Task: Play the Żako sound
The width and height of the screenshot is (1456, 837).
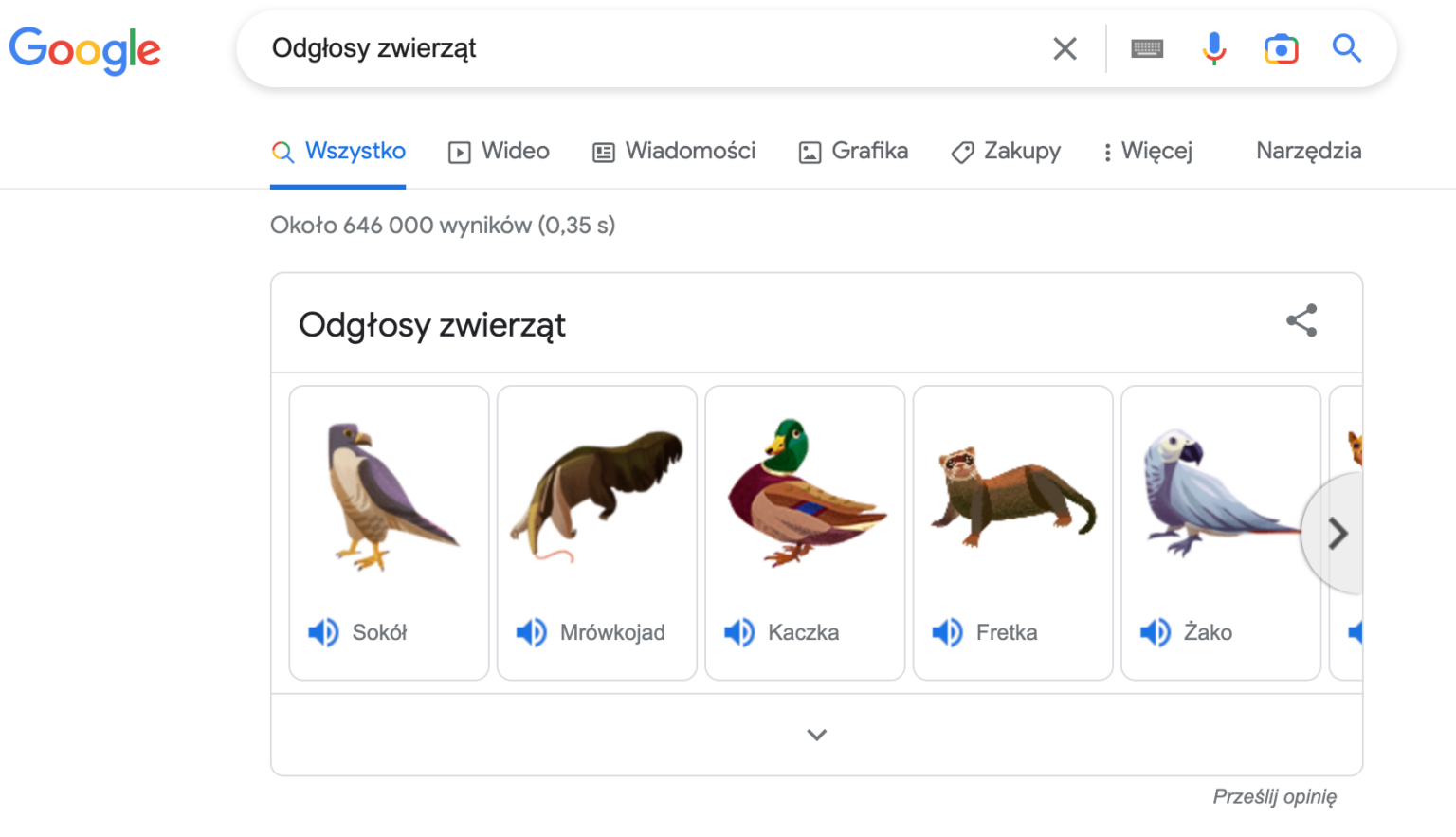Action: (1156, 632)
